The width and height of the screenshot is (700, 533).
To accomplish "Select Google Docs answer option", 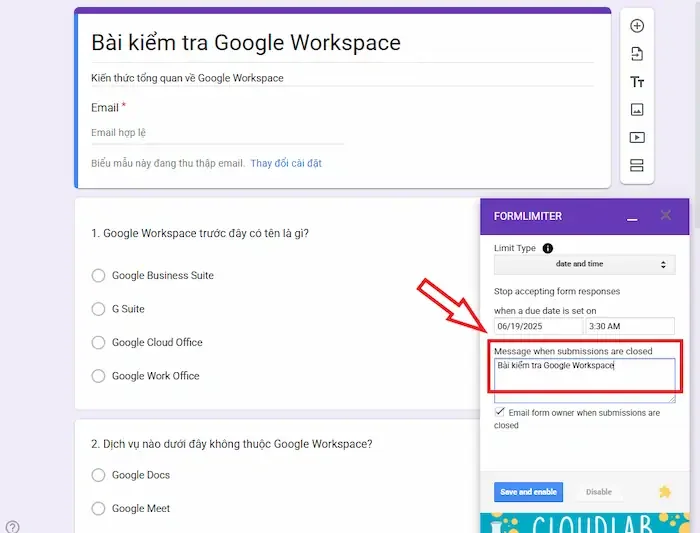I will coord(98,475).
